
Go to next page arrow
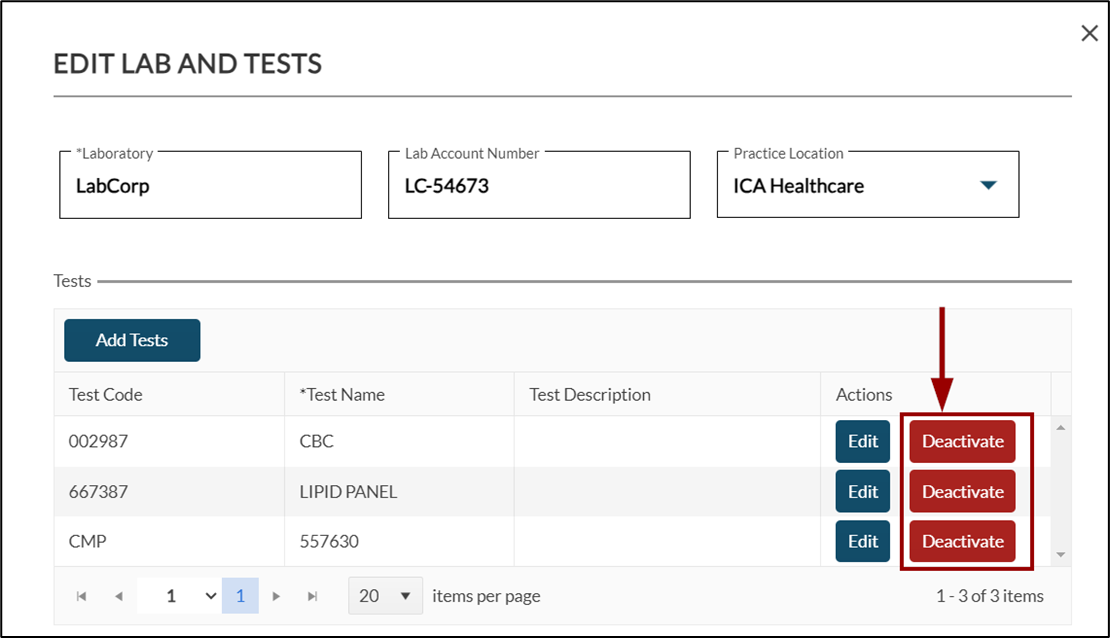coord(276,596)
